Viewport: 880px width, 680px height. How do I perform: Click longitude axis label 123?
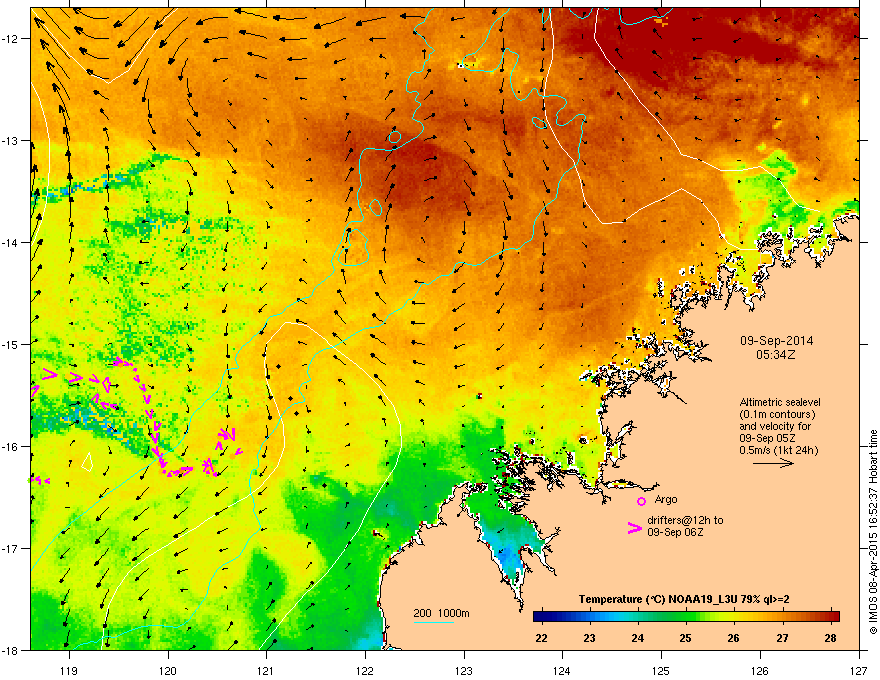[x=464, y=670]
